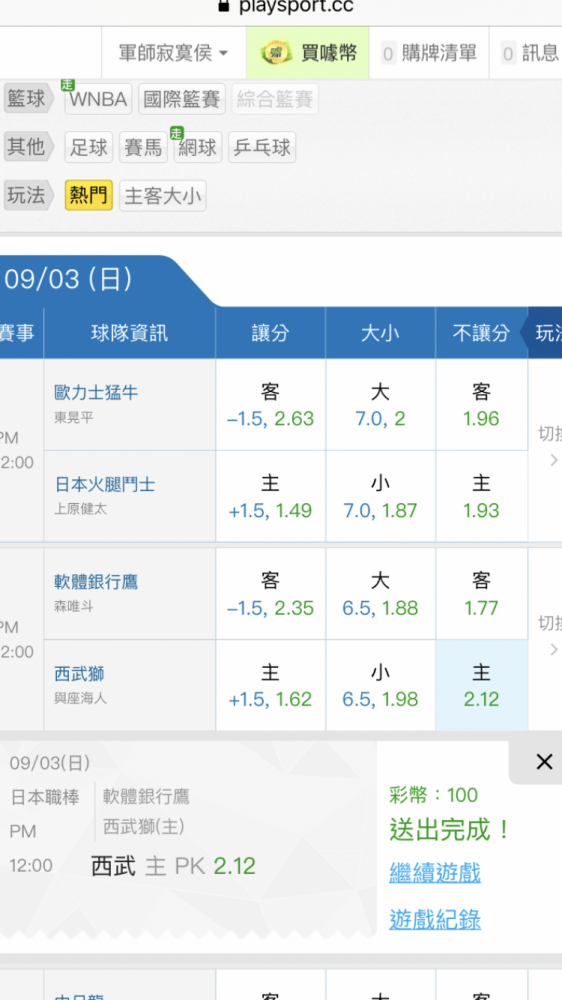Select the WNBA league filter
Image resolution: width=562 pixels, height=1000 pixels.
[x=99, y=99]
